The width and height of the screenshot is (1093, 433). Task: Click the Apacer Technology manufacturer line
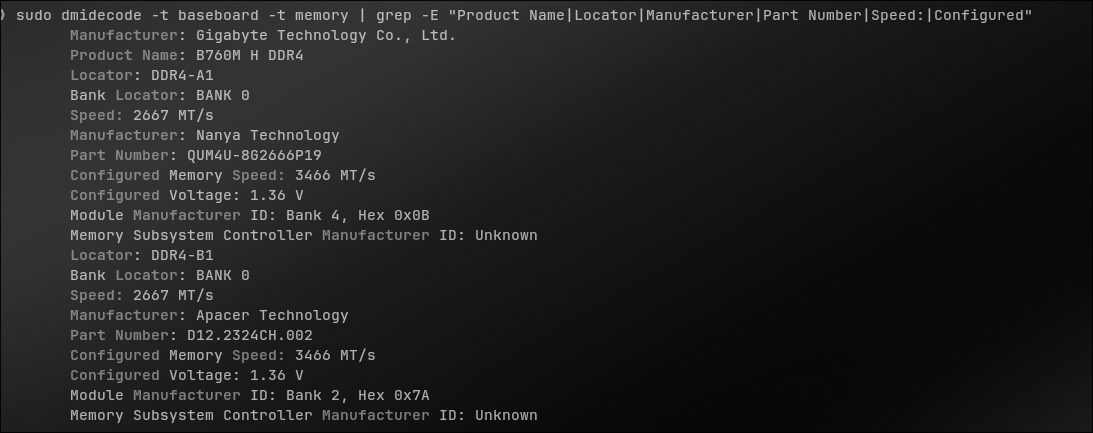coord(209,315)
